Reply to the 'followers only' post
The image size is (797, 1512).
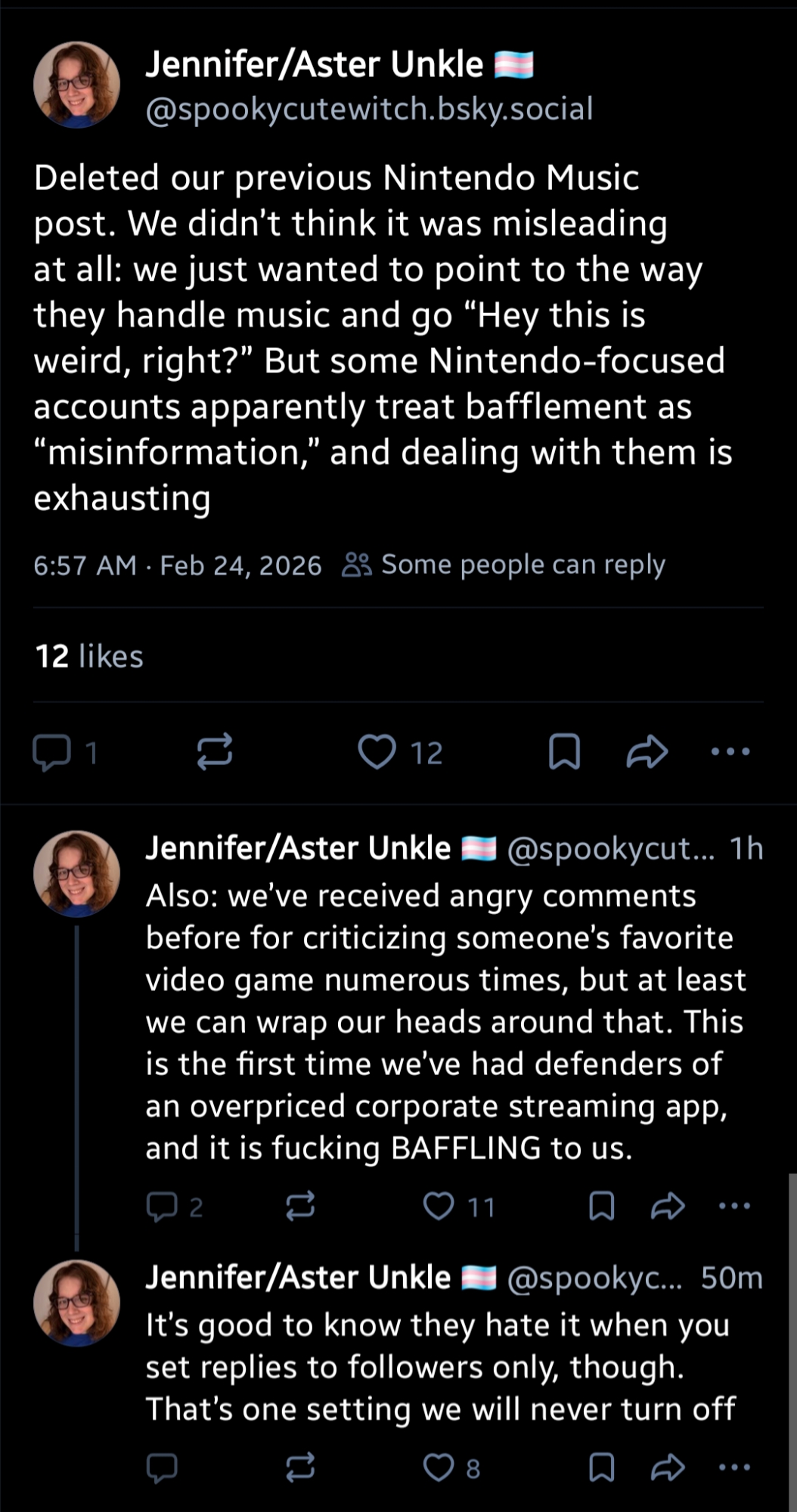tap(161, 1467)
